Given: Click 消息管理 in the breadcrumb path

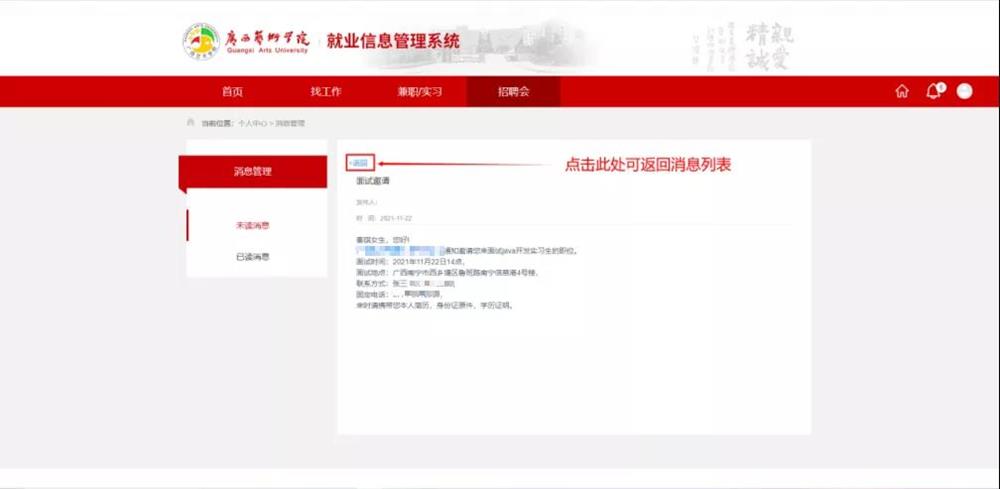Looking at the screenshot, I should pos(290,123).
